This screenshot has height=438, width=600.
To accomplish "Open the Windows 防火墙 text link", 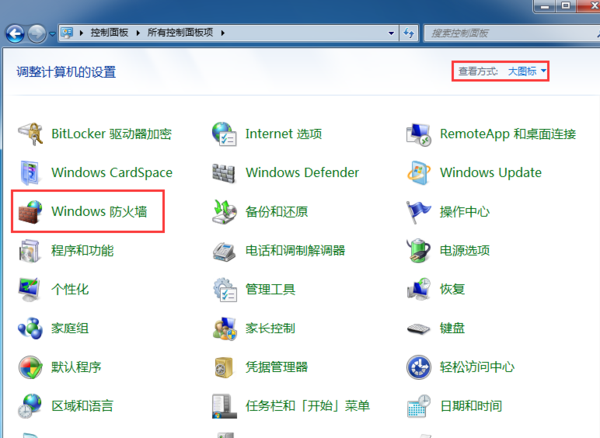I will (99, 212).
